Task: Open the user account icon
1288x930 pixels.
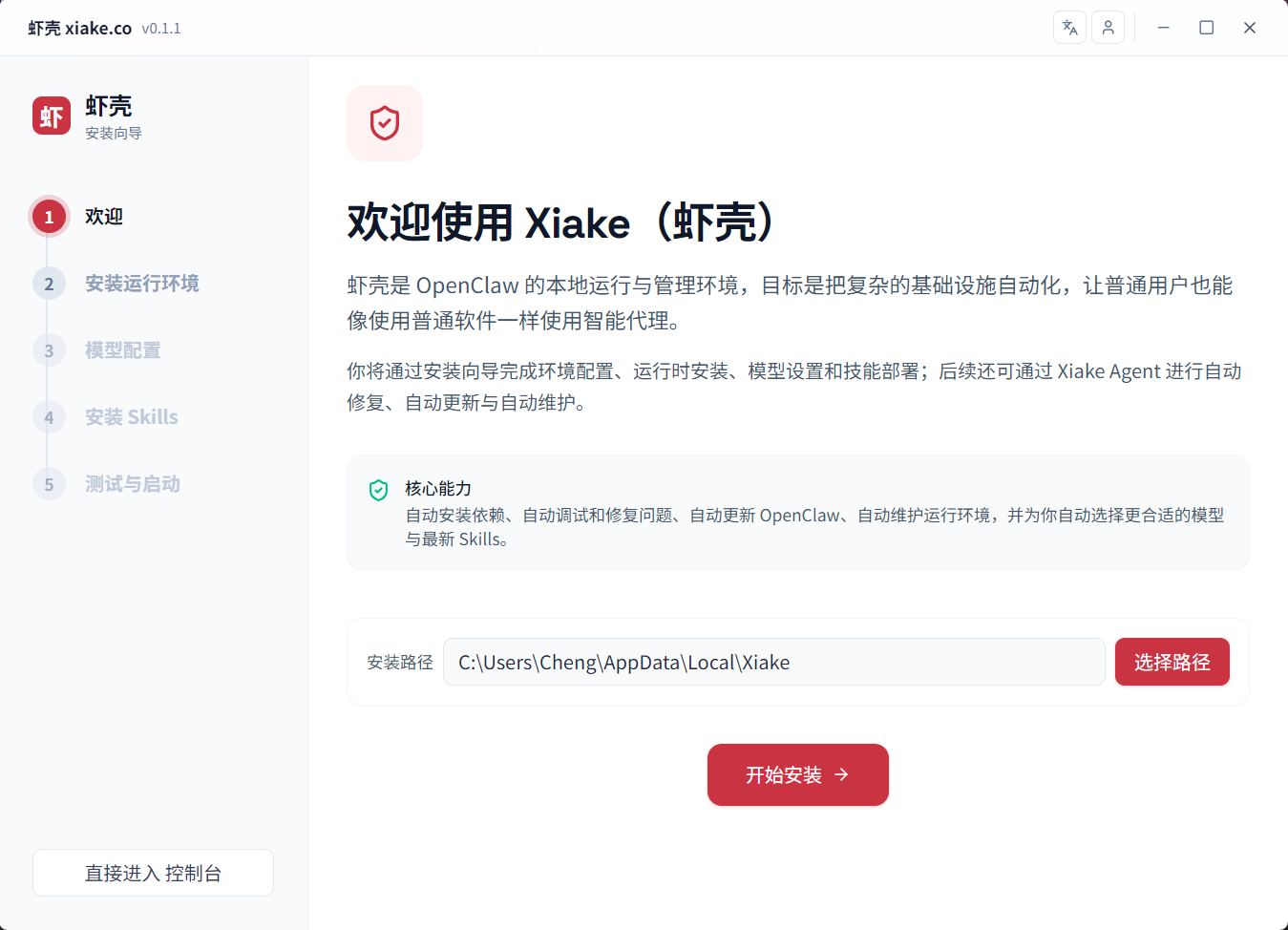Action: point(1108,28)
